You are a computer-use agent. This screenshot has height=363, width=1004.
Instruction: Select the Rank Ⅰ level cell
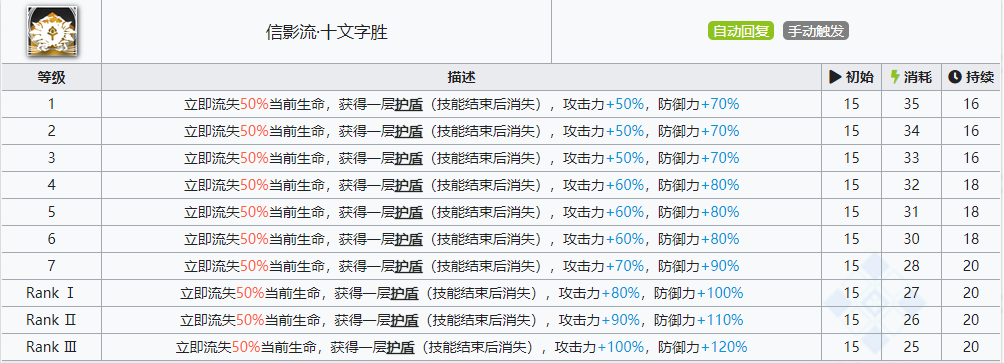(51, 293)
